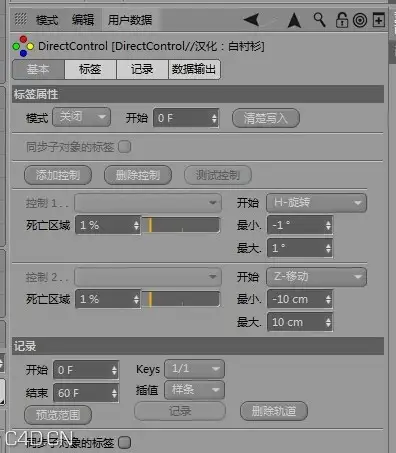Click the magnifier search icon
This screenshot has width=396, height=453.
click(x=319, y=20)
